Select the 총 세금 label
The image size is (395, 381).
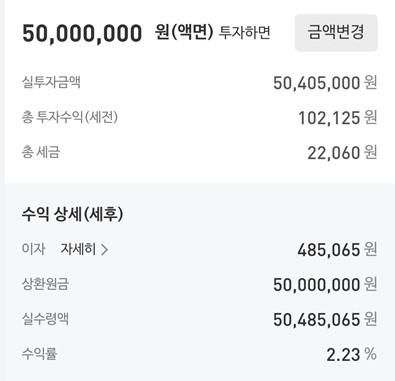[41, 152]
